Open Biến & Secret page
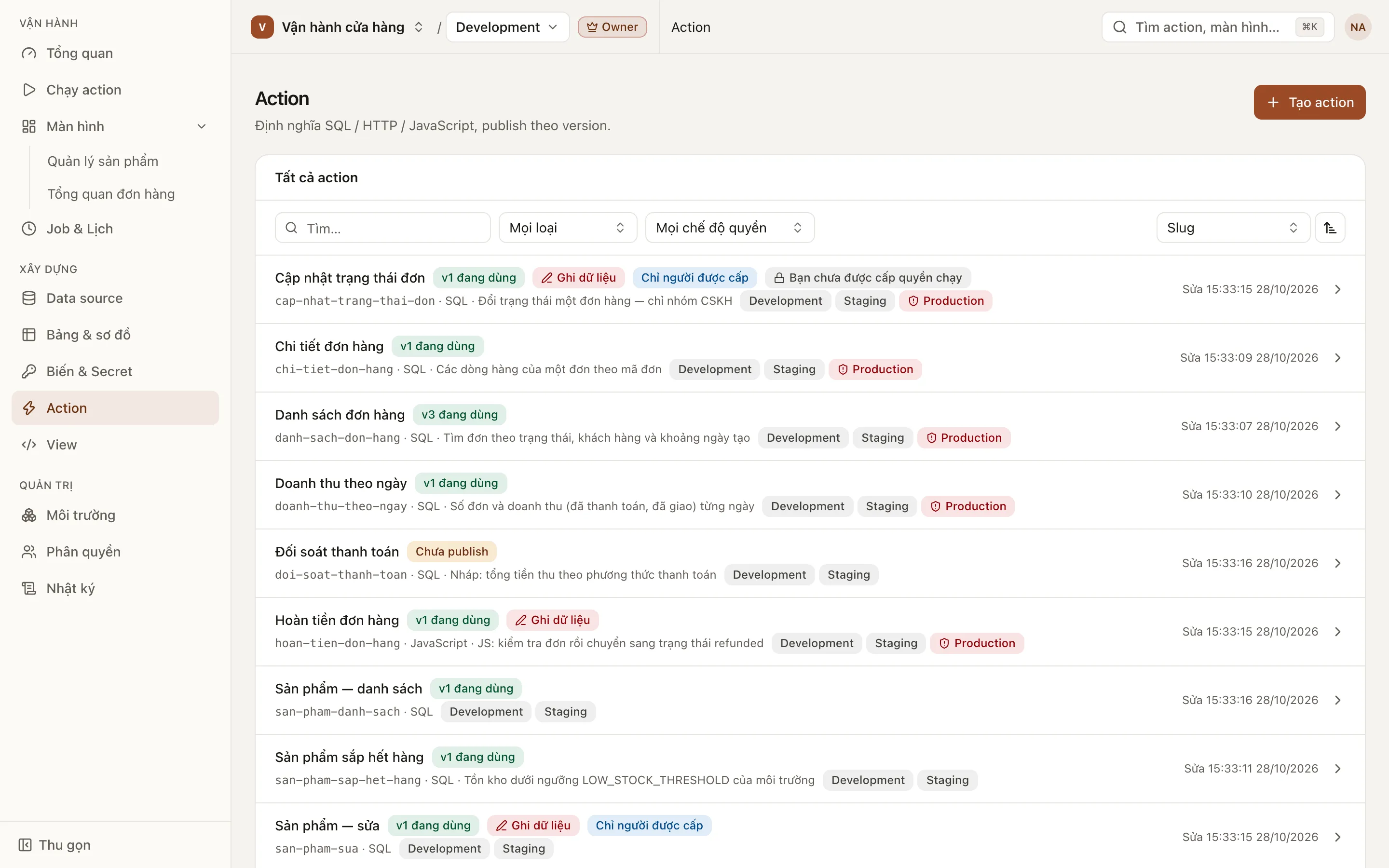The image size is (1389, 868). pos(115,371)
